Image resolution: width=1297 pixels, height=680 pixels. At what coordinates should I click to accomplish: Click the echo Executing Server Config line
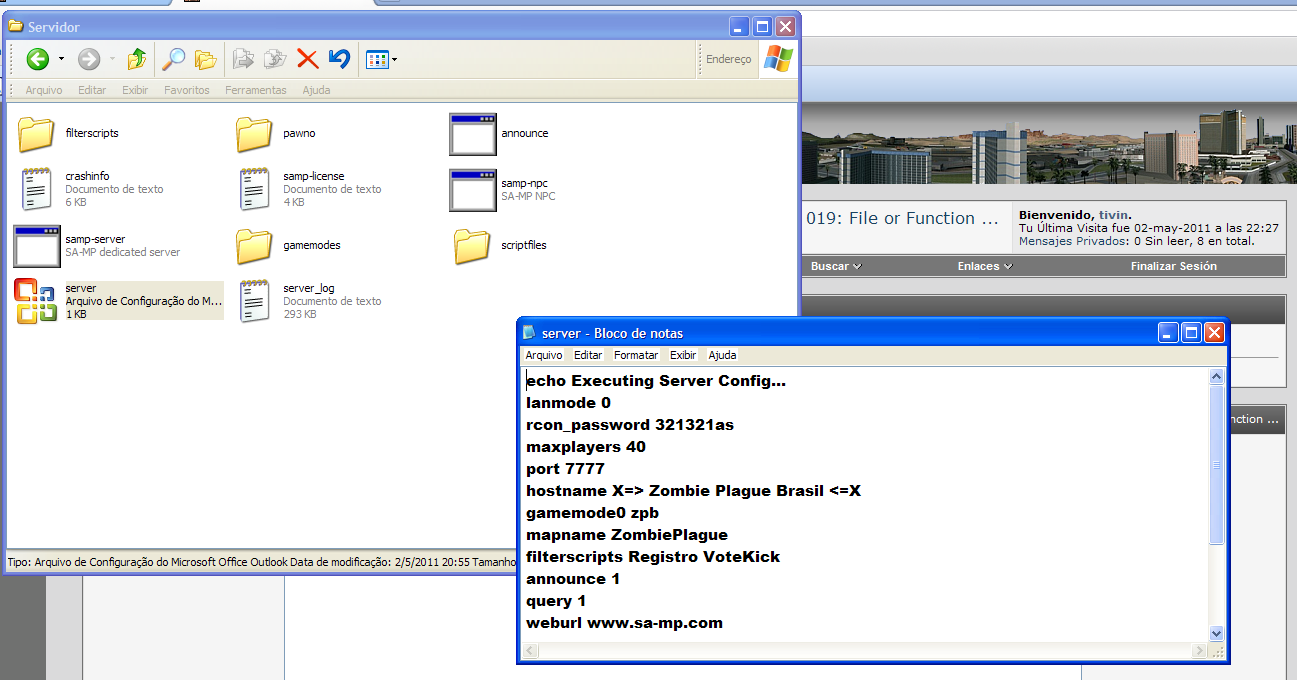656,381
